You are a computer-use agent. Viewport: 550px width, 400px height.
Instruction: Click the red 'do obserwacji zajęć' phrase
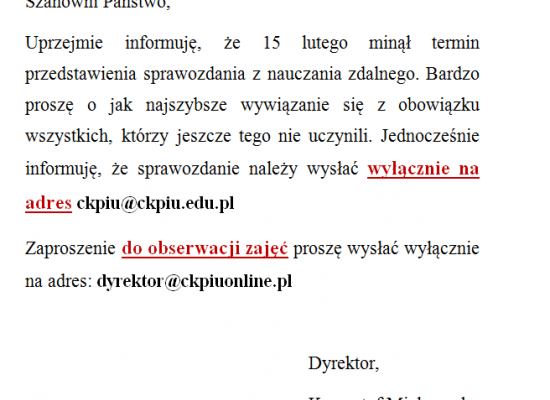(x=205, y=249)
